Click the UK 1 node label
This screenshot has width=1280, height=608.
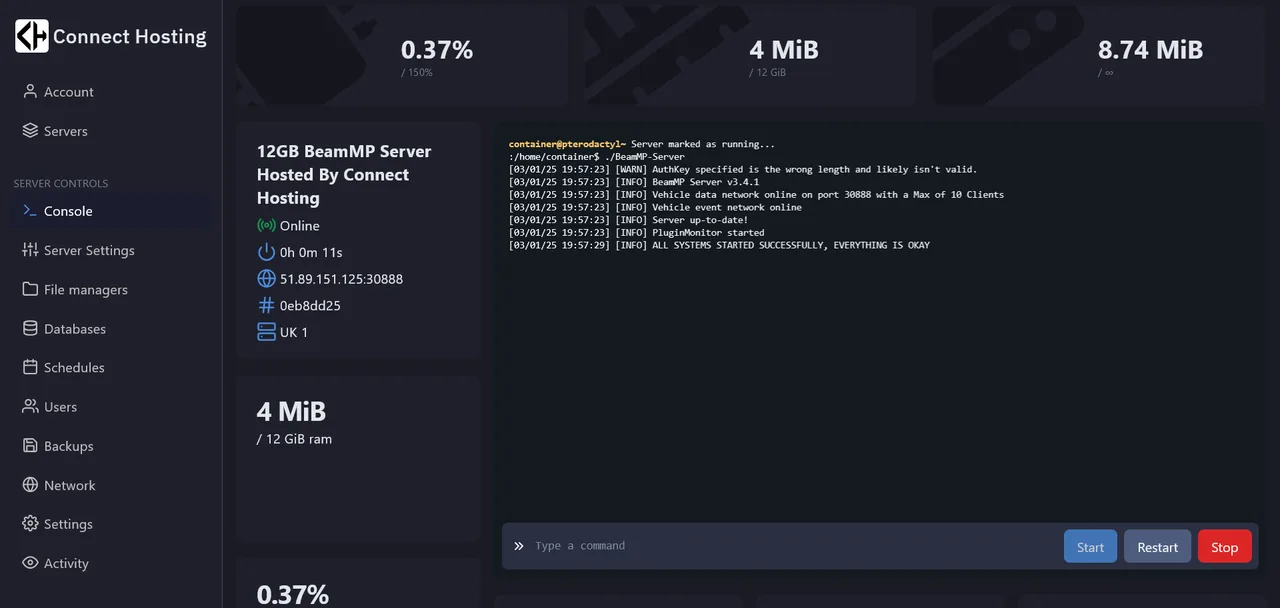(x=294, y=332)
